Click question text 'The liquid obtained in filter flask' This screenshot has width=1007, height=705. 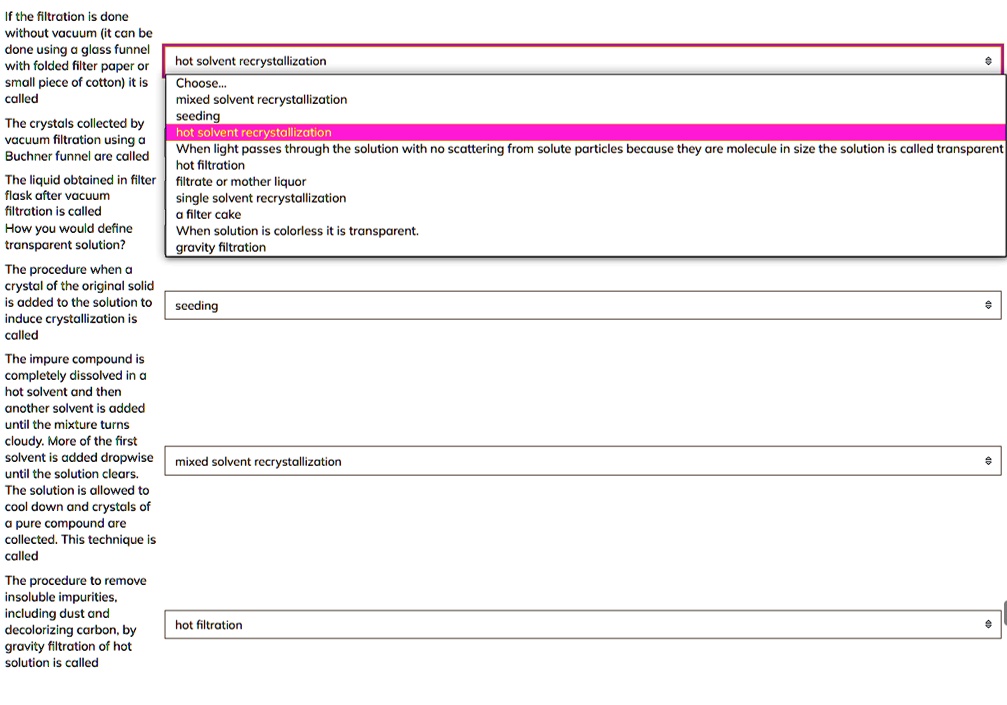coord(80,195)
